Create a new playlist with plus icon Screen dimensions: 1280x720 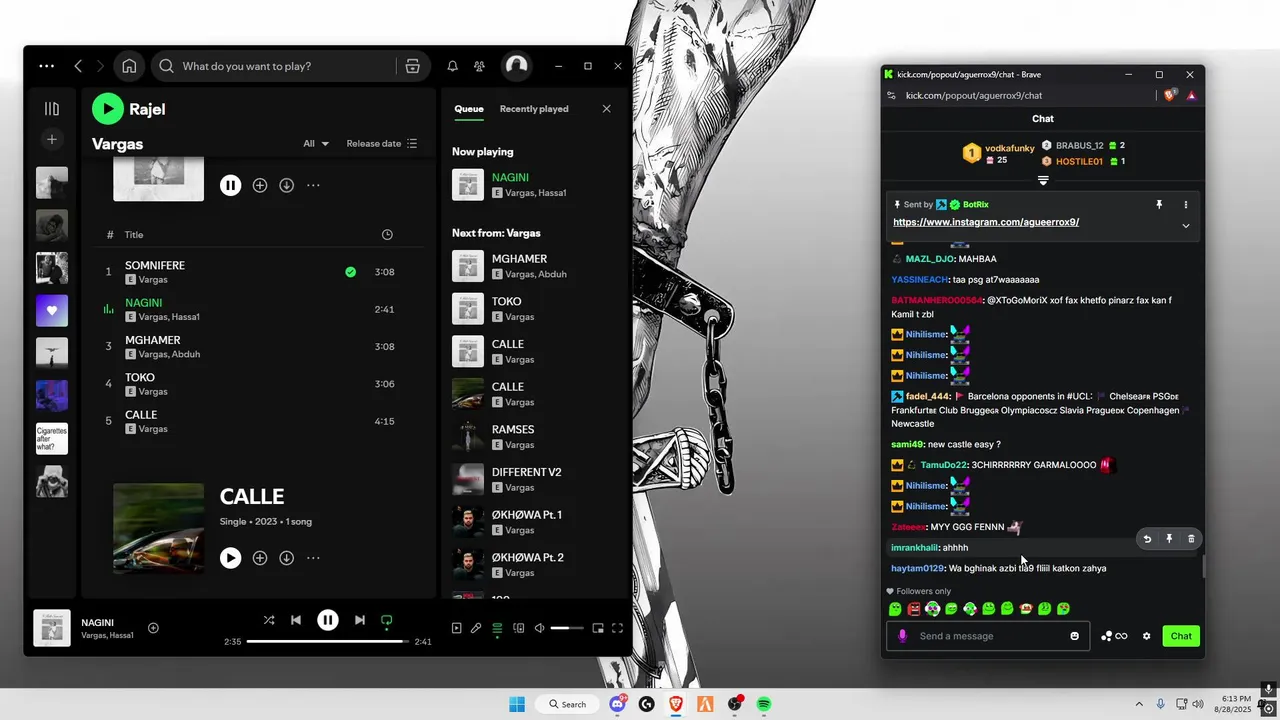(52, 139)
